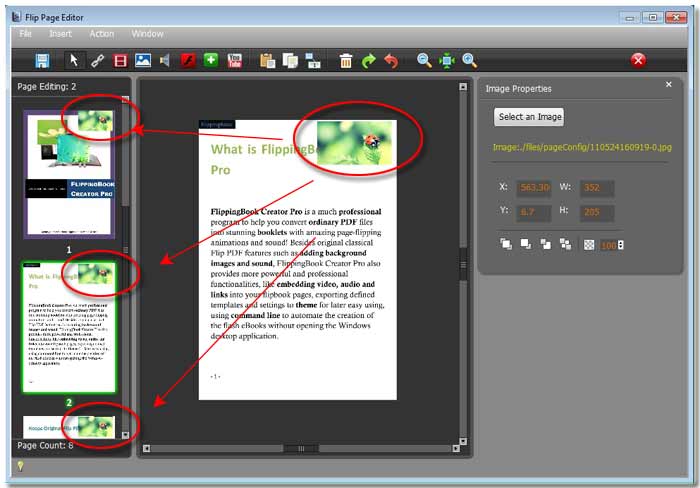Click the 'Page Count: 8' label
The width and height of the screenshot is (700, 488).
45,445
